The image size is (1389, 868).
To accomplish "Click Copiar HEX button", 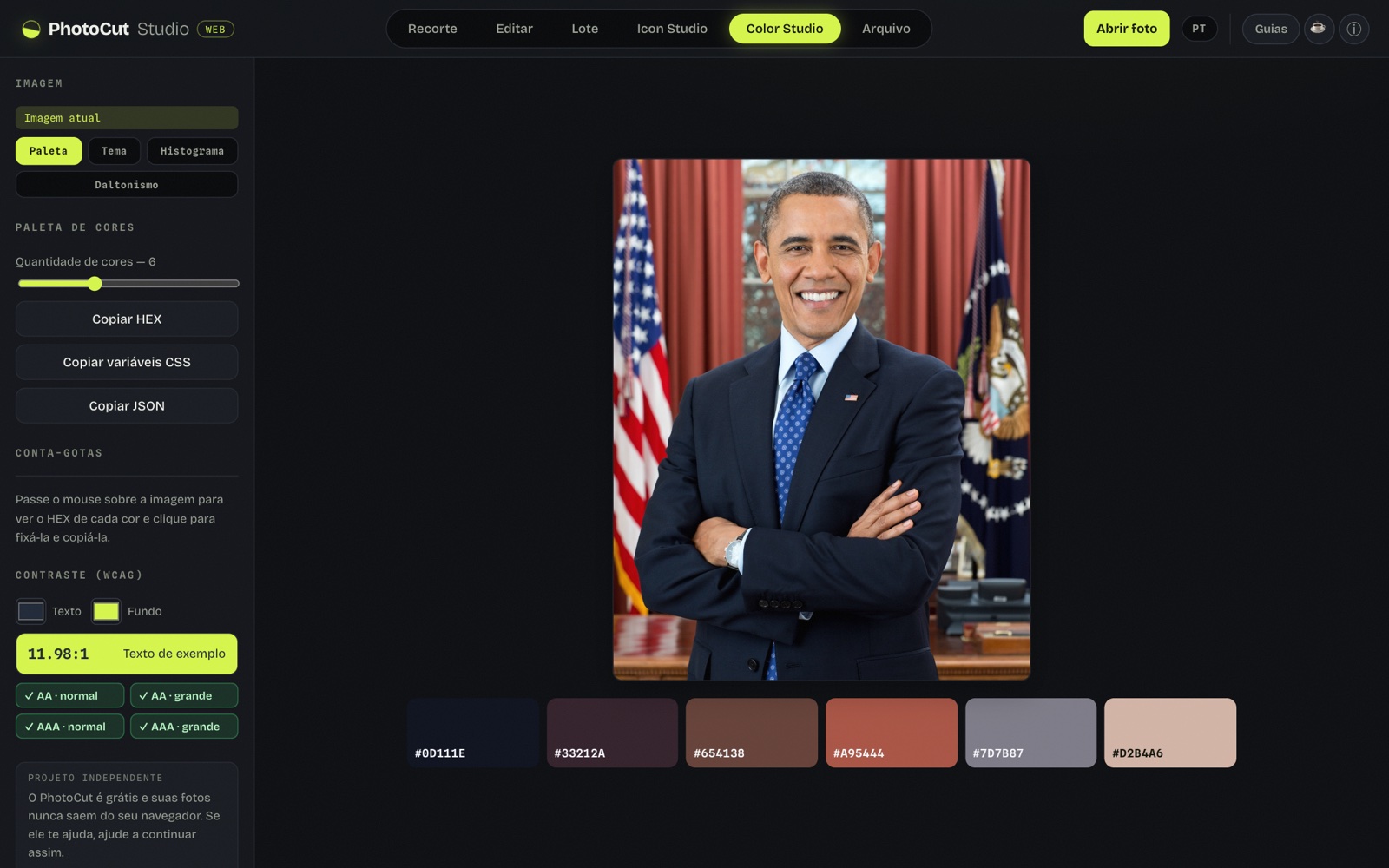I will (x=127, y=319).
